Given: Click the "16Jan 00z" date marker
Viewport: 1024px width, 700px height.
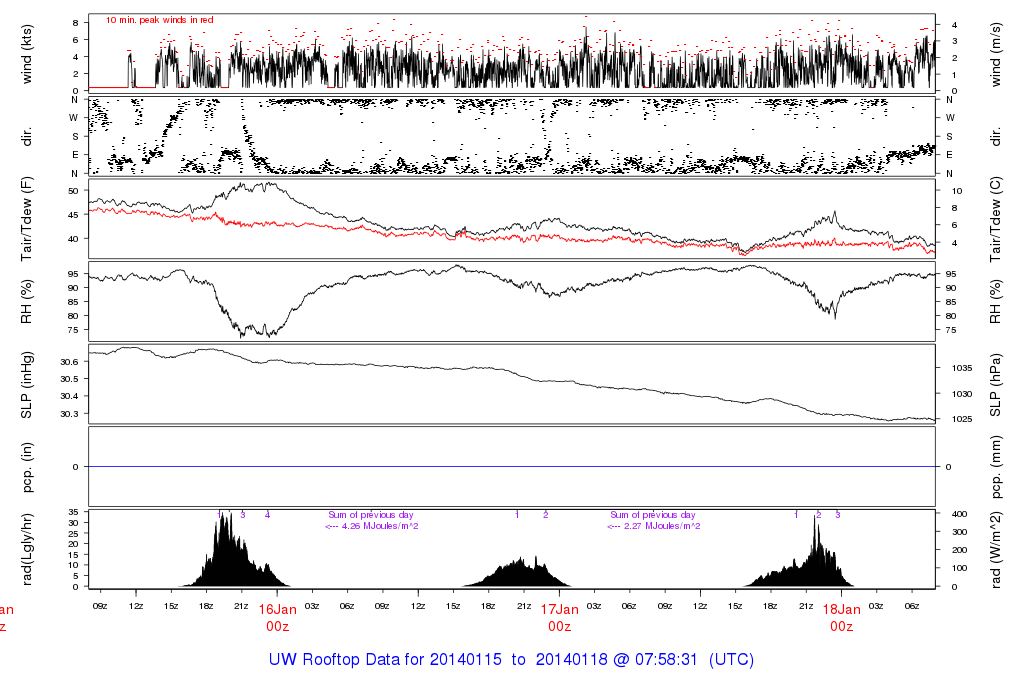Looking at the screenshot, I should (x=278, y=618).
